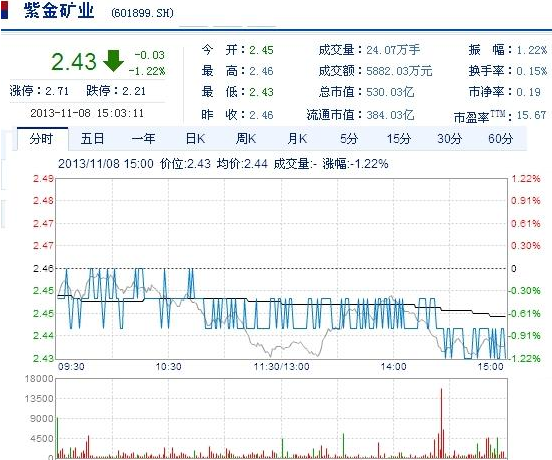Click the 18000 volume axis label

(39, 379)
